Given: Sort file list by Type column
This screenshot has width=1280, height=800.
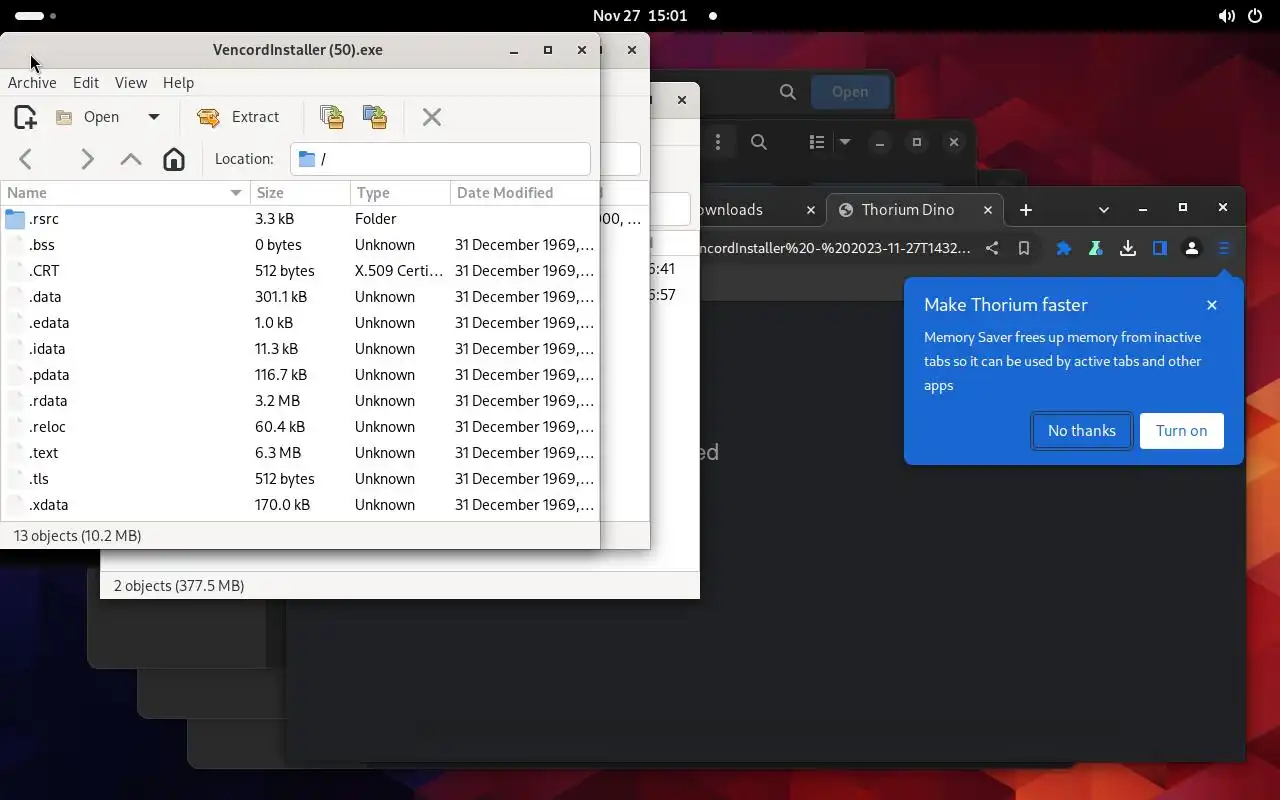Looking at the screenshot, I should (x=400, y=193).
